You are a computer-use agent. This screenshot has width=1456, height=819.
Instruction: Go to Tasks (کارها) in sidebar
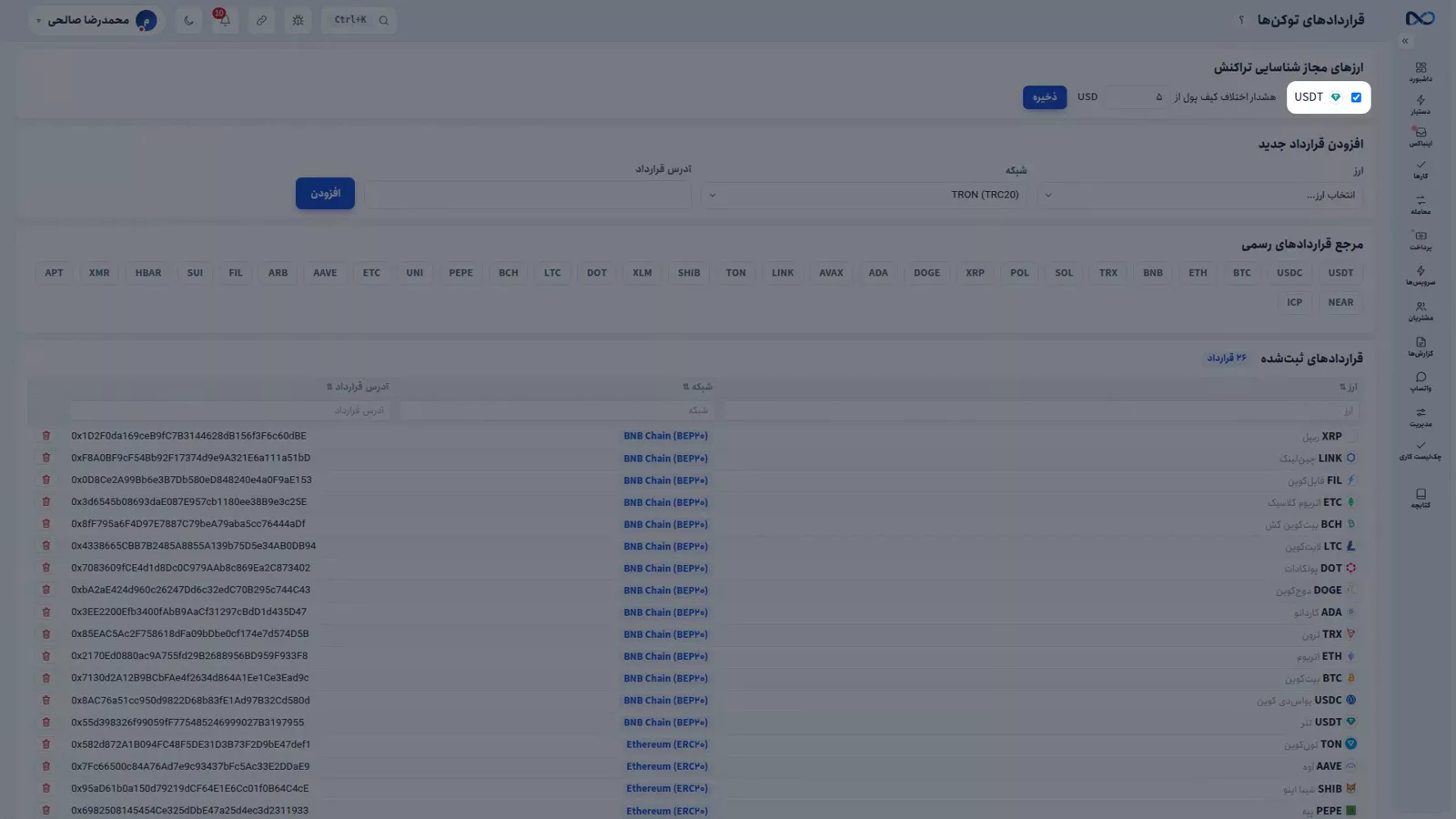coord(1421,170)
